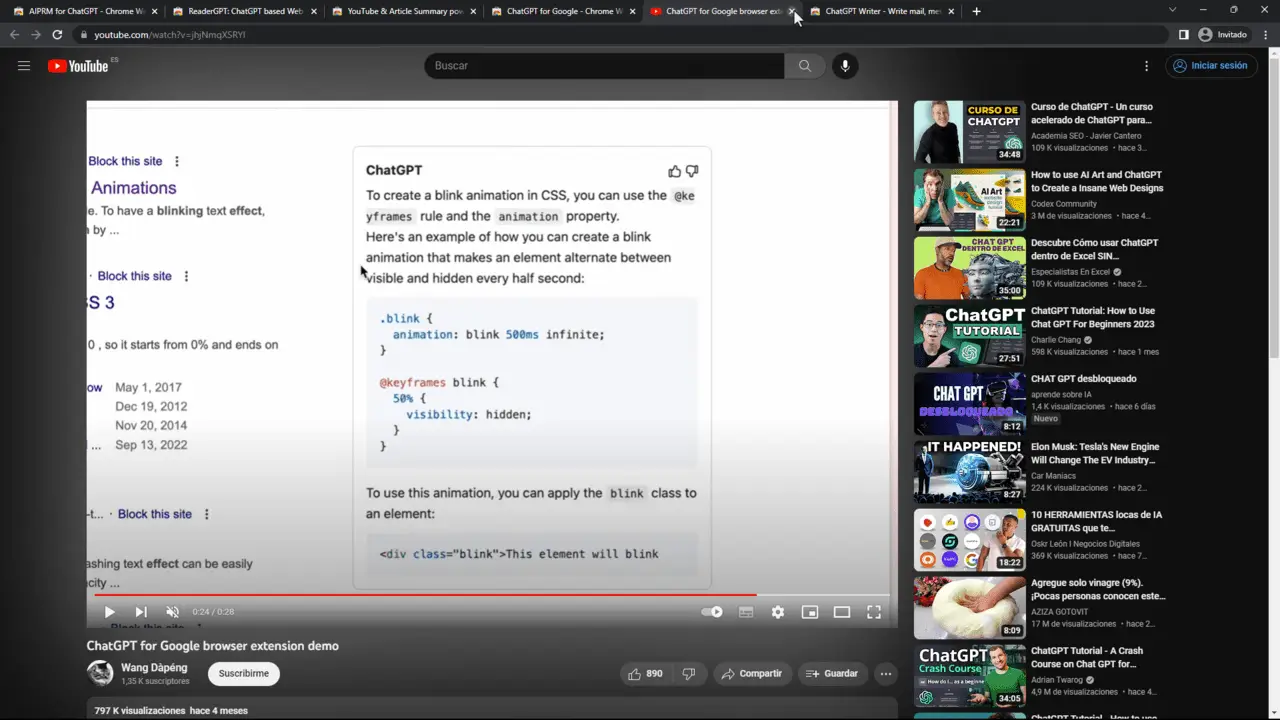Go back in browser history
1280x720 pixels.
coord(14,34)
